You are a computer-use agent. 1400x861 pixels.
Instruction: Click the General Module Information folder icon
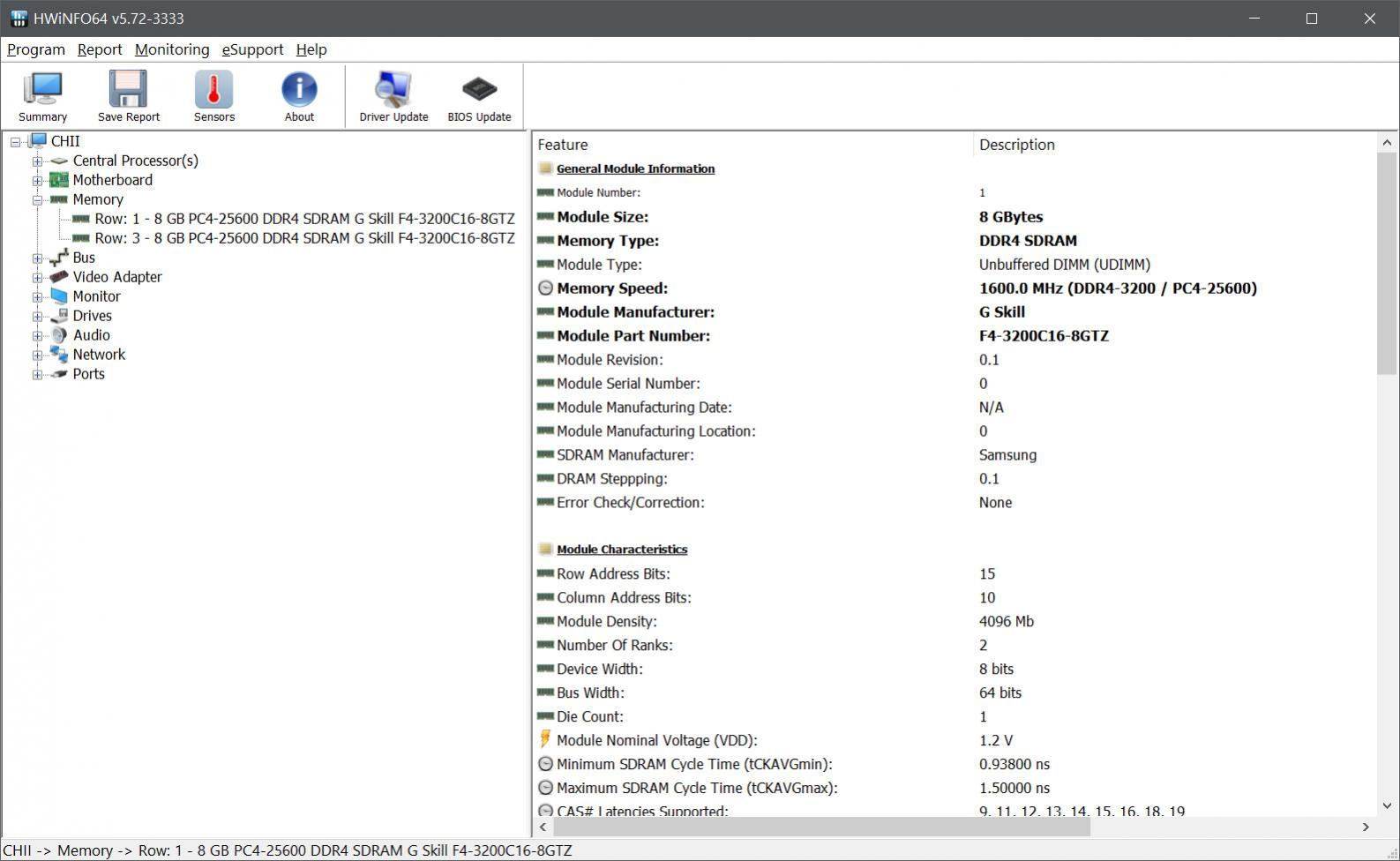coord(545,168)
